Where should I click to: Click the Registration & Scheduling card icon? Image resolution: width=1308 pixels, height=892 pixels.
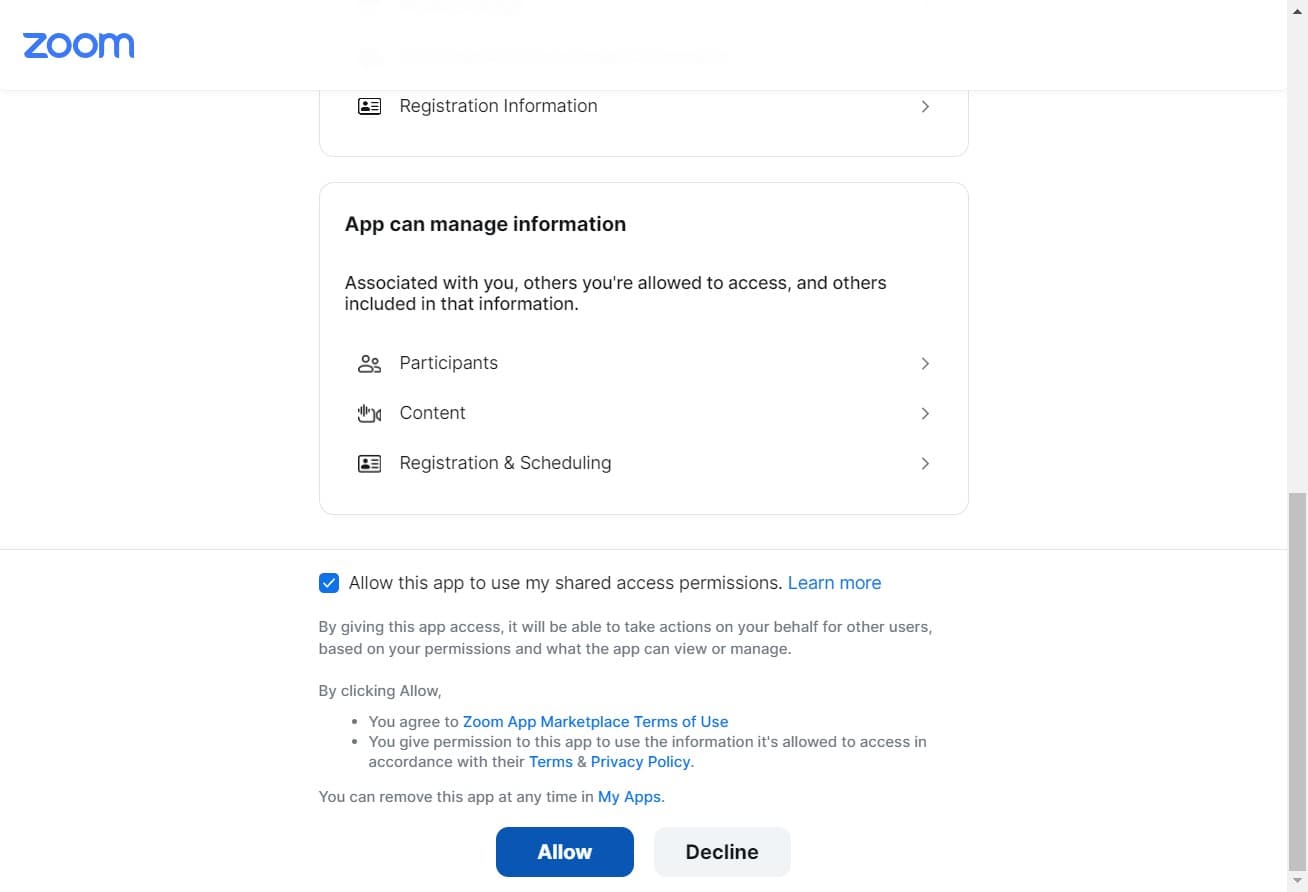(369, 463)
